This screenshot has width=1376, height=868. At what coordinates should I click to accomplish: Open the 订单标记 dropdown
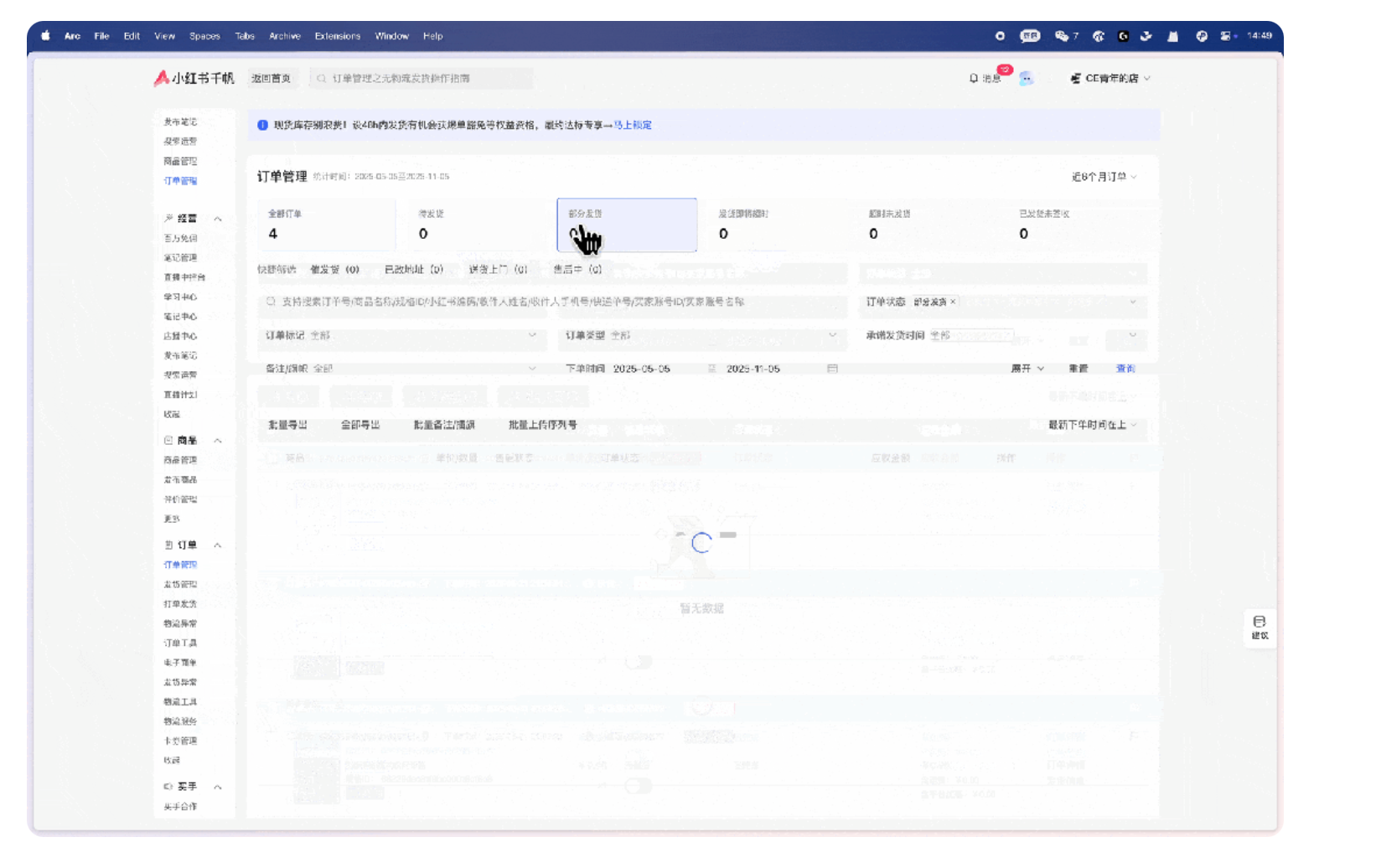(x=401, y=335)
